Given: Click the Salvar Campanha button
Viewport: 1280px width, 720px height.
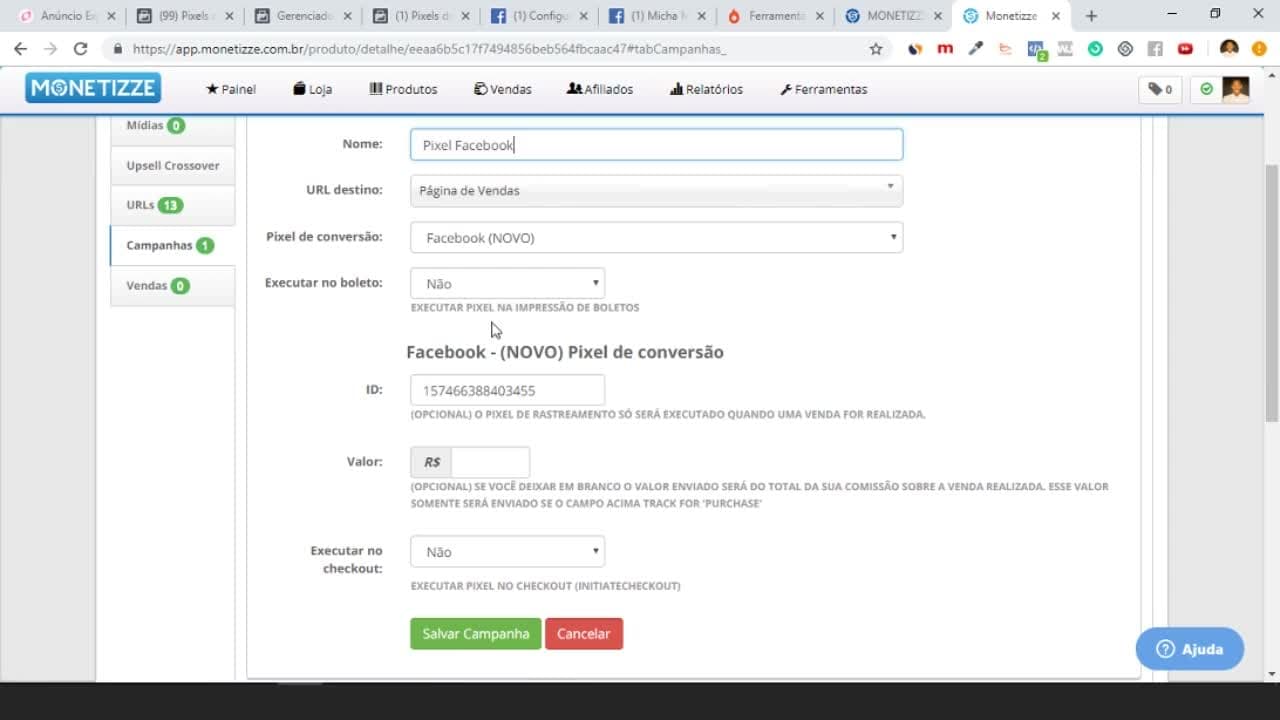Looking at the screenshot, I should [x=475, y=633].
